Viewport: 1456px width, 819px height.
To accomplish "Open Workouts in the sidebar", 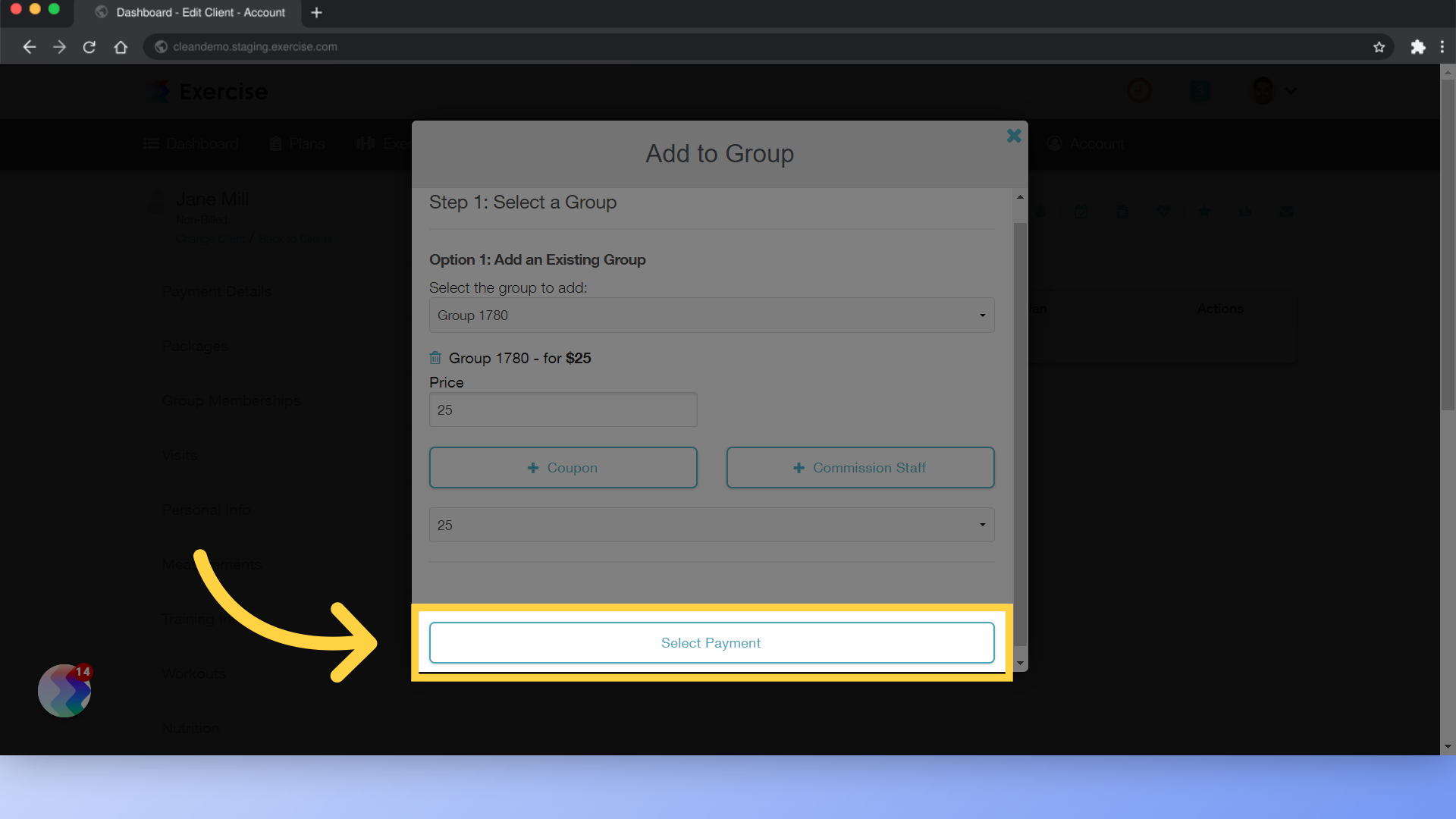I will coord(193,674).
